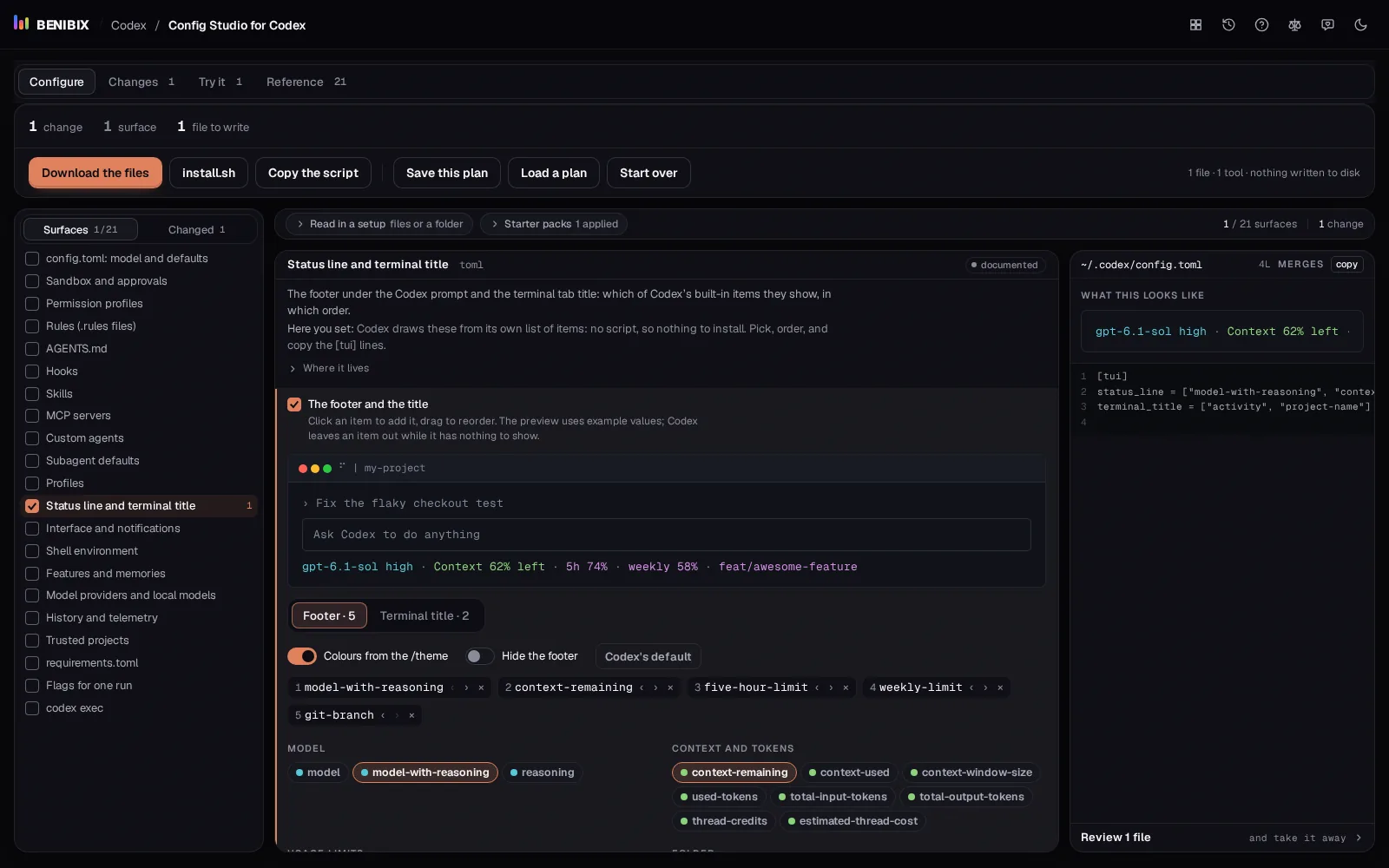This screenshot has height=868, width=1389.
Task: Toggle dark mode with the moon icon
Action: pos(1360,25)
